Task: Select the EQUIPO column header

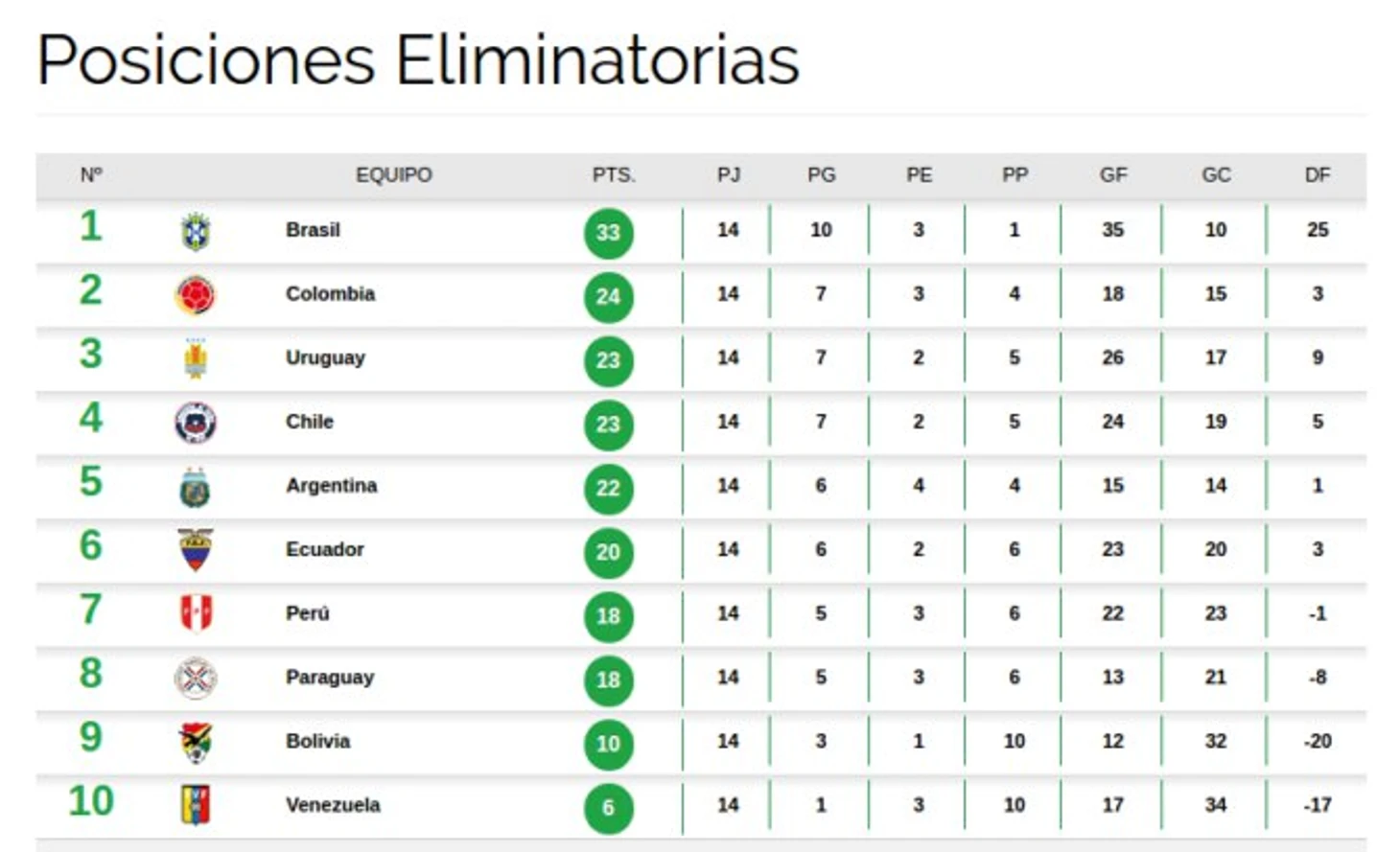Action: point(394,175)
